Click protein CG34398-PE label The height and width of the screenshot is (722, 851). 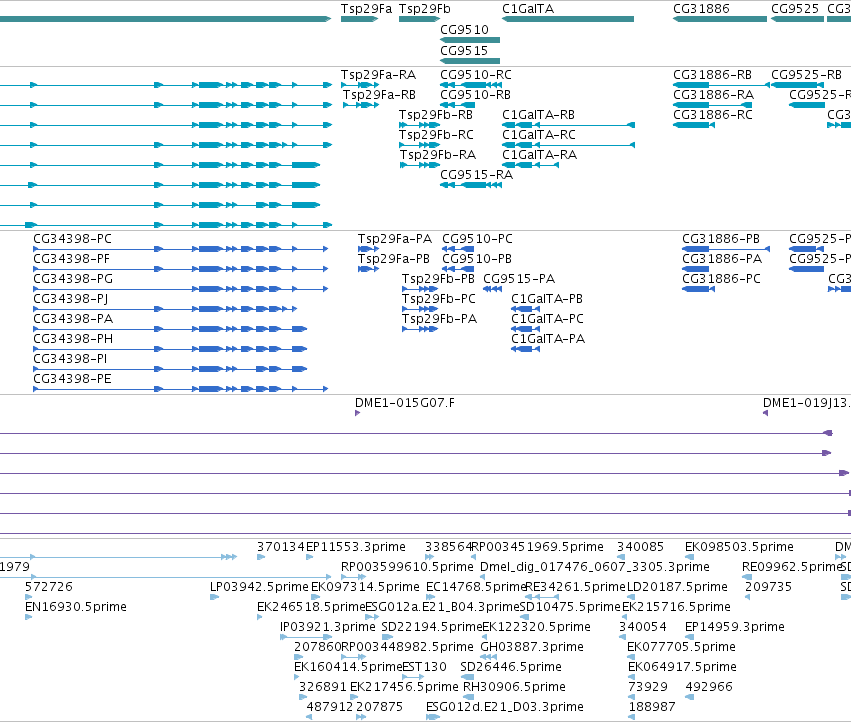(x=72, y=379)
